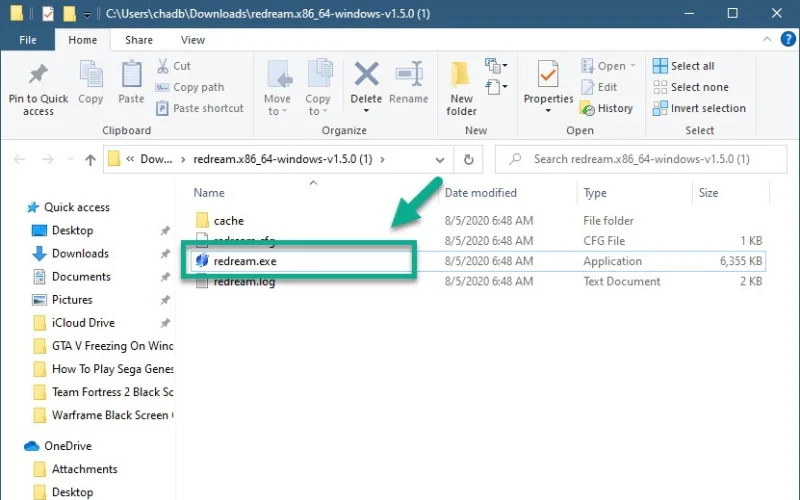Open How To Play Sega Genesis folder
Viewport: 800px width, 500px height.
(112, 369)
